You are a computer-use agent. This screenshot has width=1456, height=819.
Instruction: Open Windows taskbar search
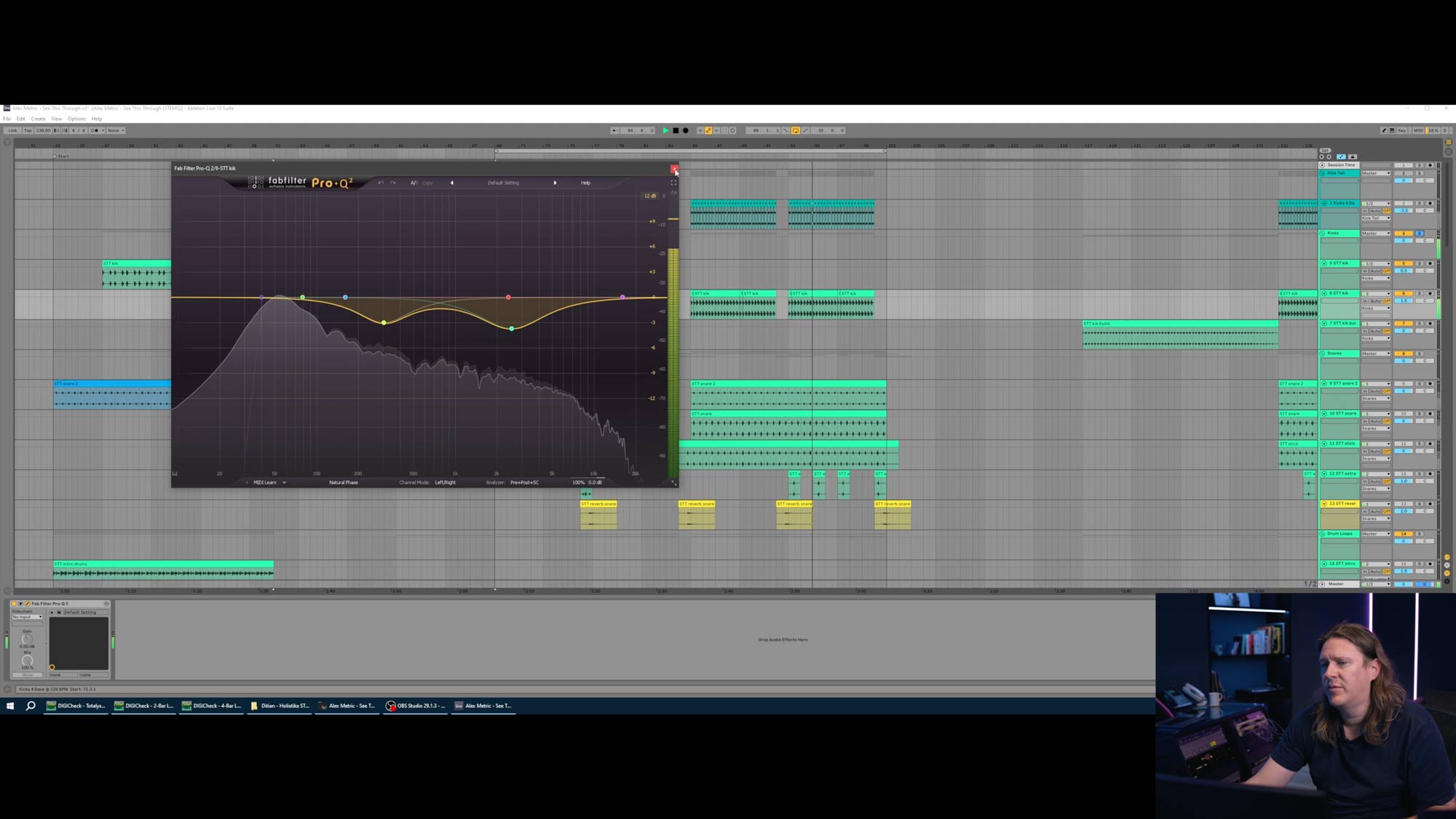(31, 705)
